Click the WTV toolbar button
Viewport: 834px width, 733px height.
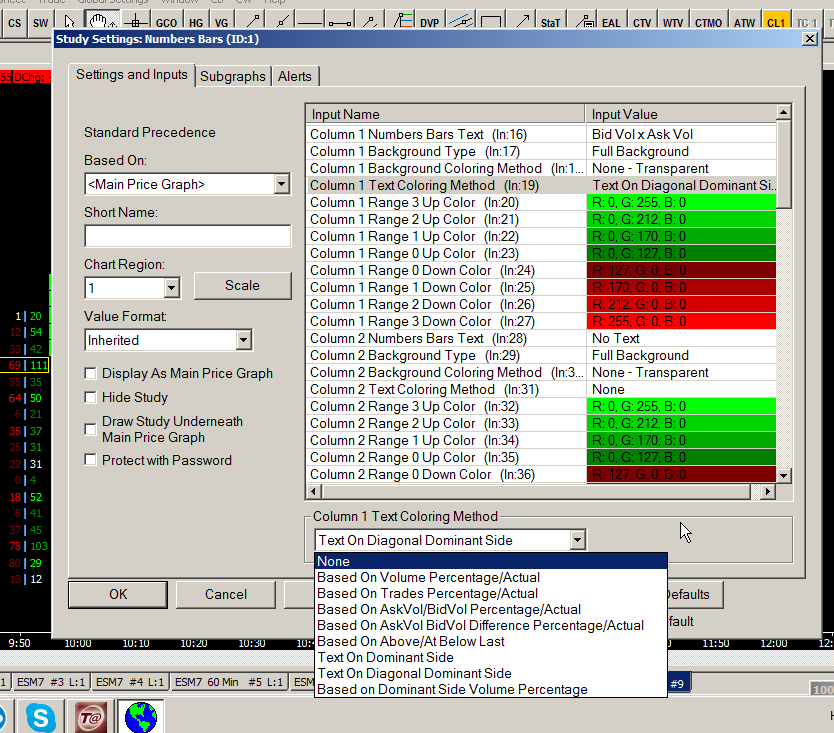pyautogui.click(x=673, y=22)
